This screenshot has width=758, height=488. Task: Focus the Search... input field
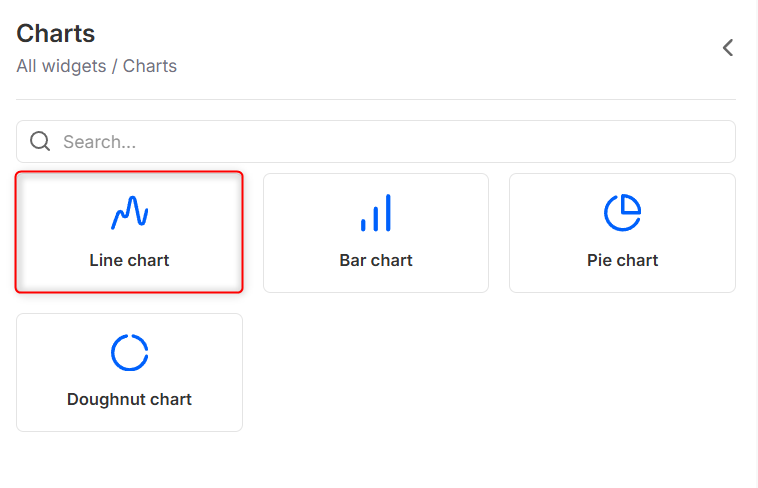(380, 142)
